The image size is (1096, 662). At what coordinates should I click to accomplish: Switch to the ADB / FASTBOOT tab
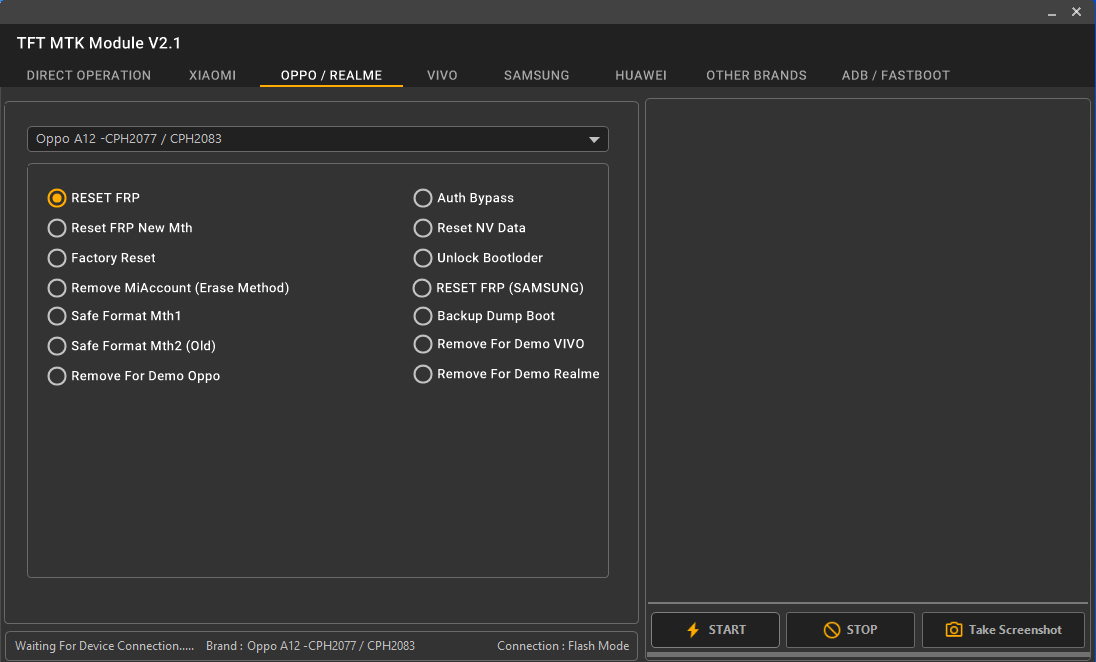(895, 75)
